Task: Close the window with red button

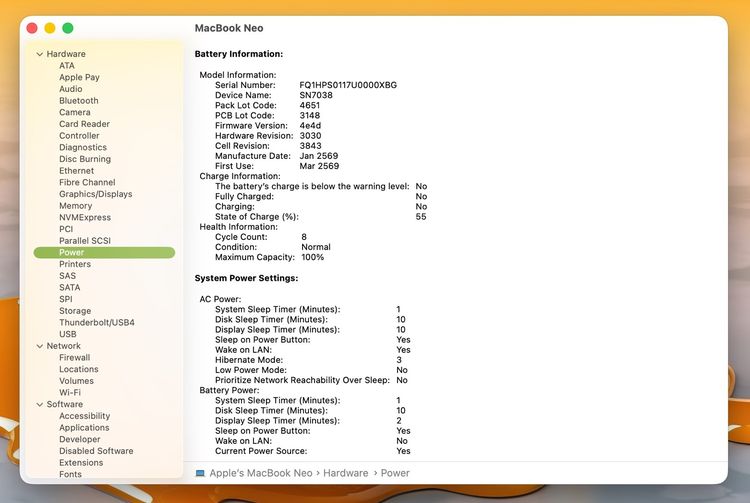Action: tap(32, 28)
